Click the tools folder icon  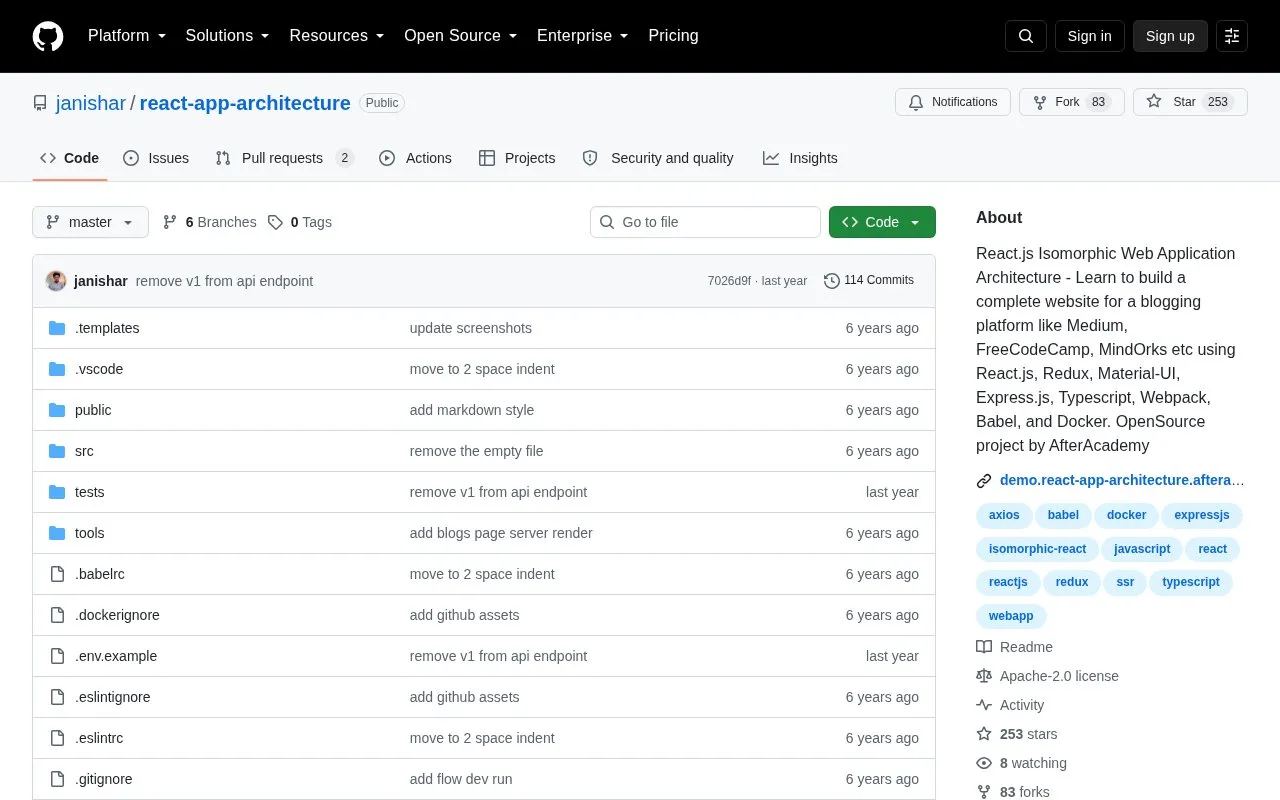[57, 533]
